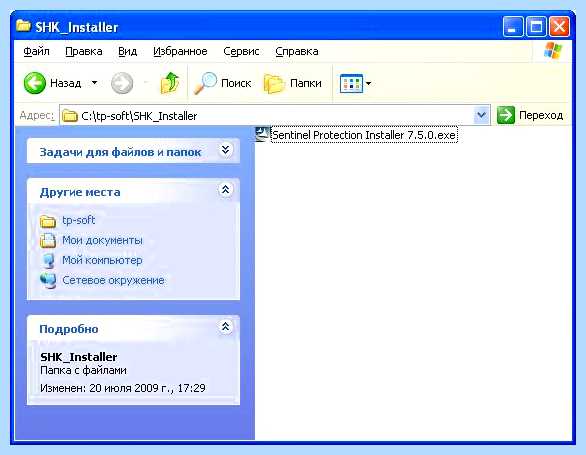Click the Назад button label
The image size is (586, 455).
tap(65, 83)
